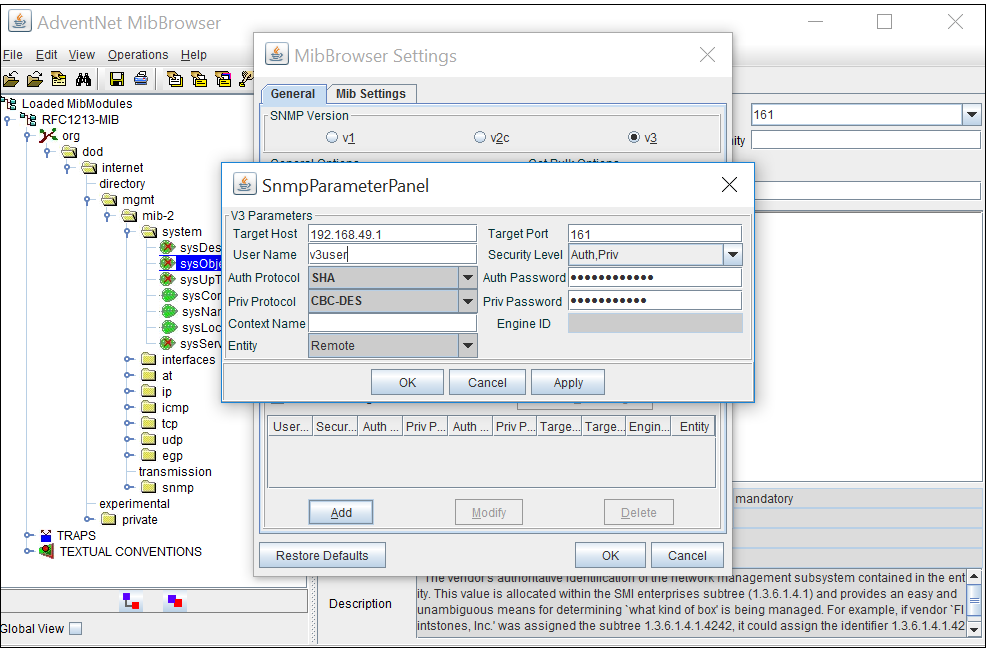The height and width of the screenshot is (648, 989).
Task: Expand the interfaces tree node
Action: point(128,360)
